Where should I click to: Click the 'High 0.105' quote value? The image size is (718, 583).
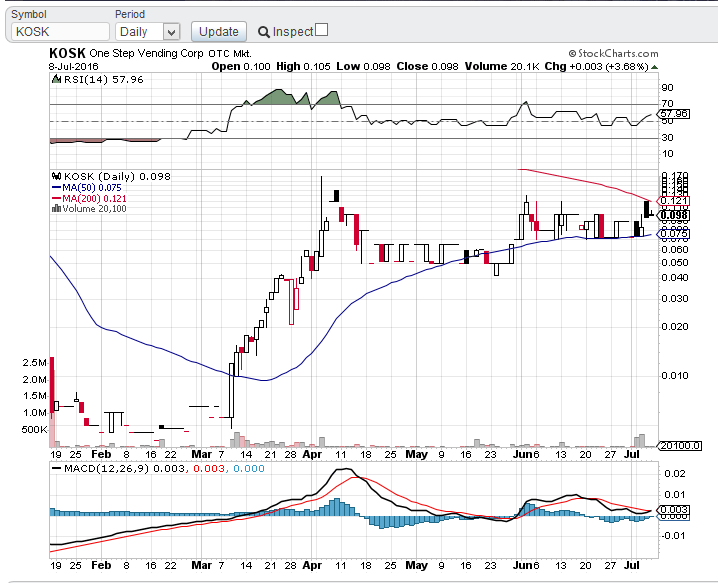point(303,66)
